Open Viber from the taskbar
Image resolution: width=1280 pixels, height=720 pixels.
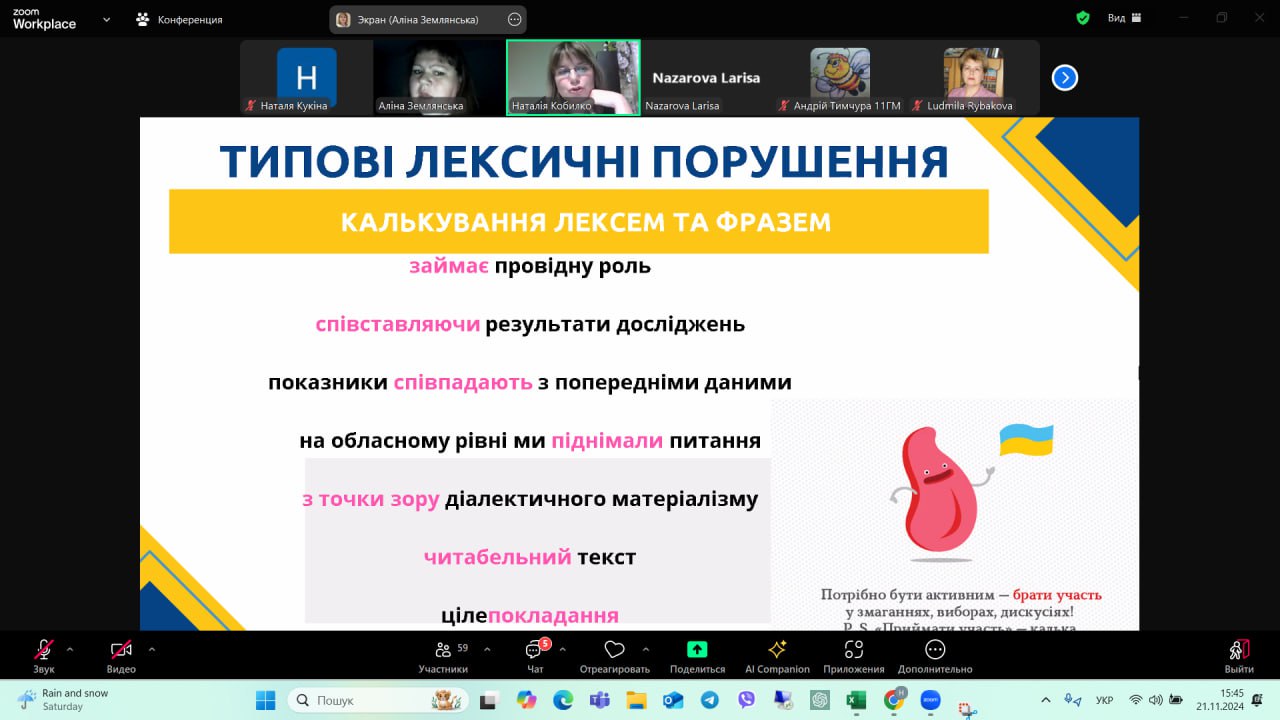pyautogui.click(x=746, y=700)
